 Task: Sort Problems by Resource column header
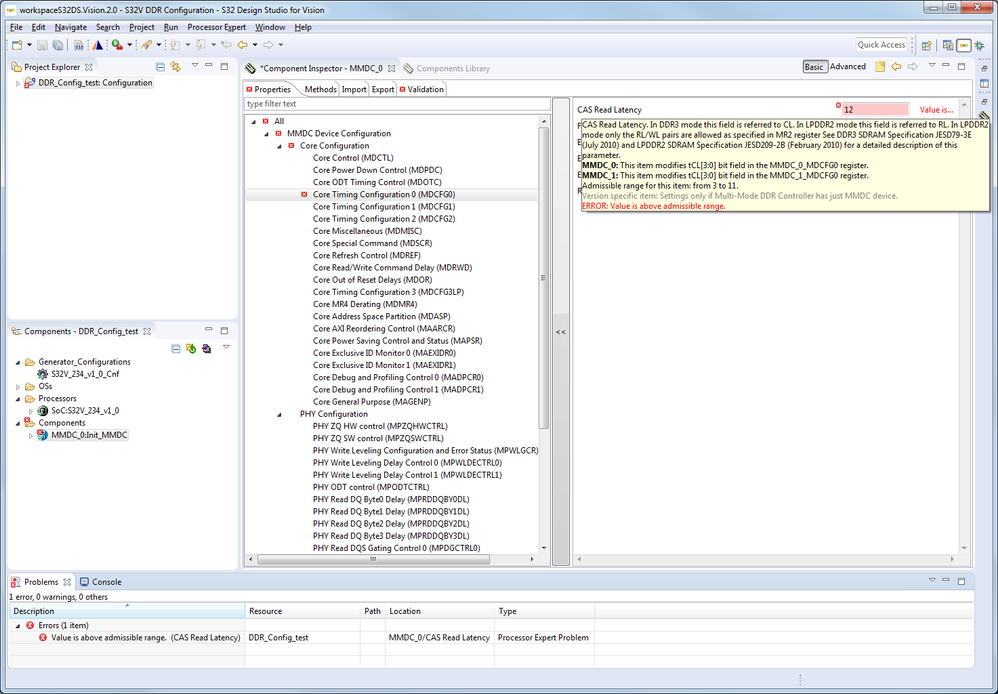[x=302, y=611]
